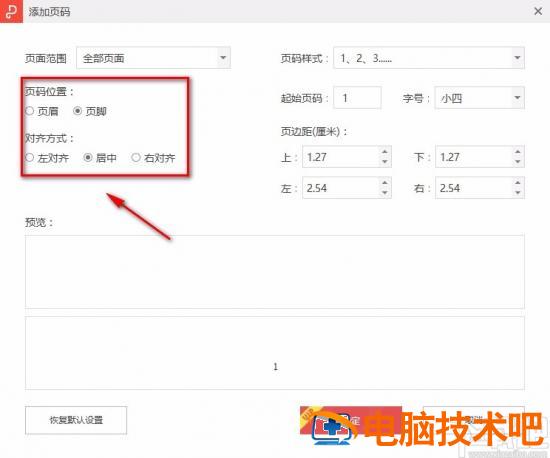This screenshot has width=550, height=458.
Task: Close the 添加页码 dialog
Action: point(538,11)
